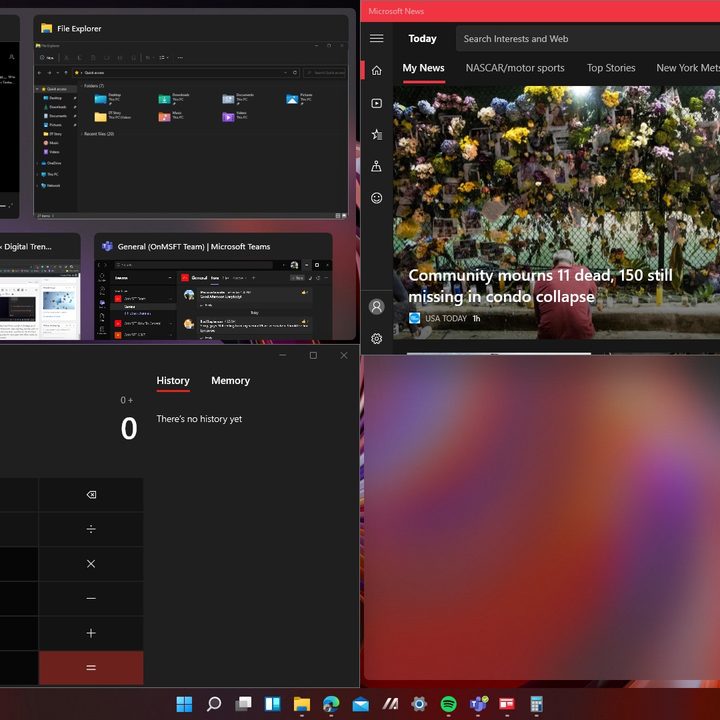Open interests star icon in News sidebar
Image resolution: width=720 pixels, height=720 pixels.
pyautogui.click(x=377, y=134)
